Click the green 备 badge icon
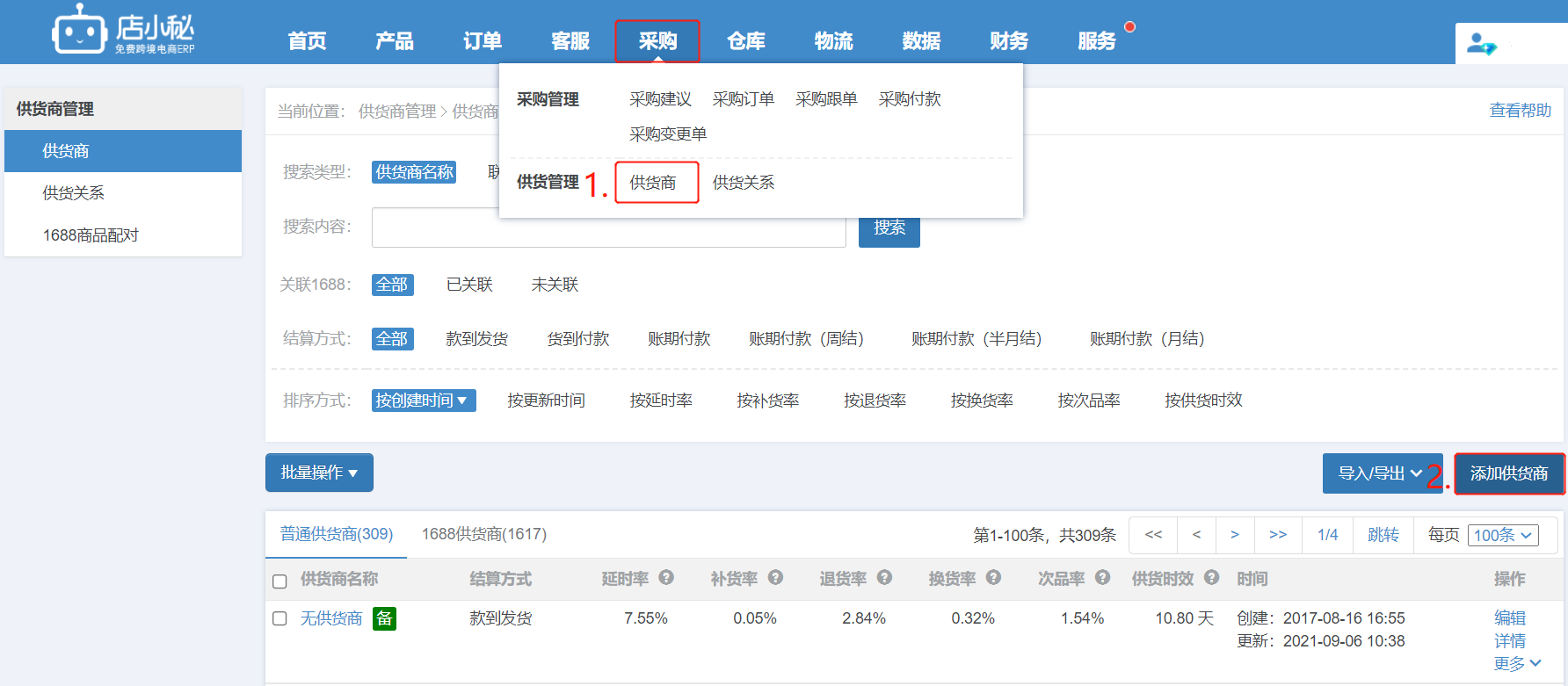This screenshot has width=1568, height=686. [x=384, y=618]
